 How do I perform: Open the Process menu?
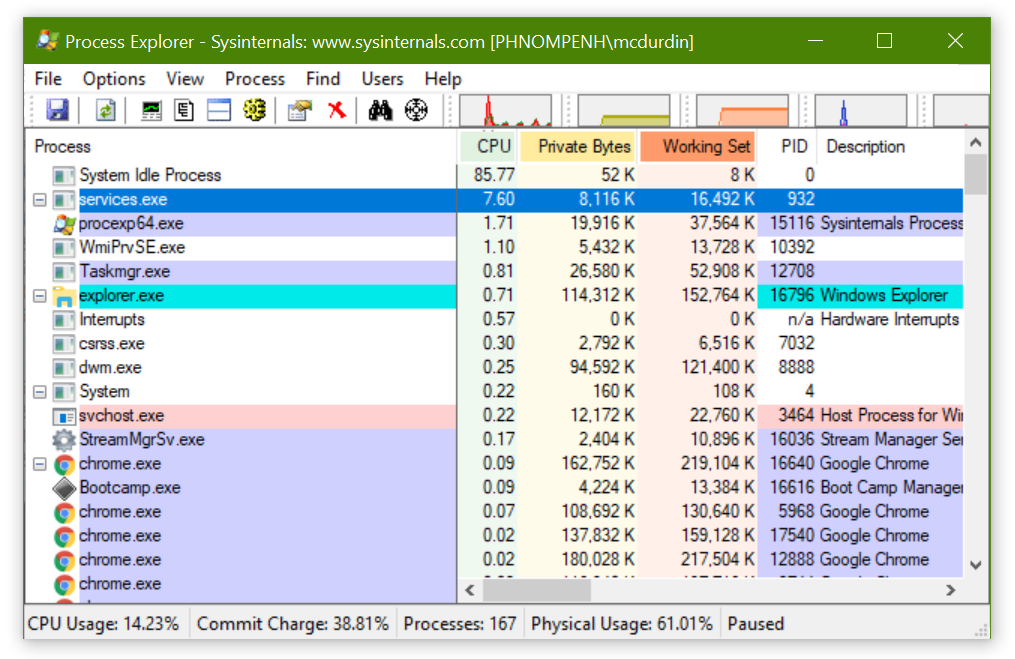coord(254,79)
